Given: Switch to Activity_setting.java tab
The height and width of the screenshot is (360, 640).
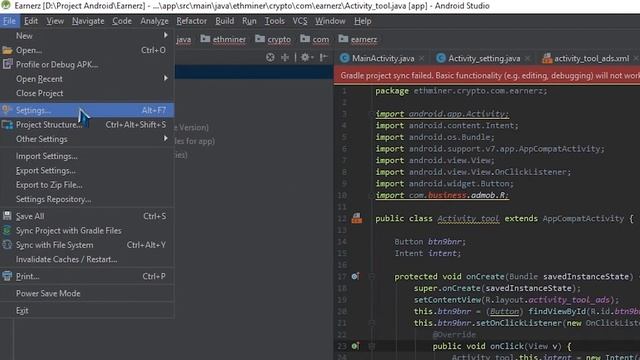Looking at the screenshot, I should click(484, 58).
